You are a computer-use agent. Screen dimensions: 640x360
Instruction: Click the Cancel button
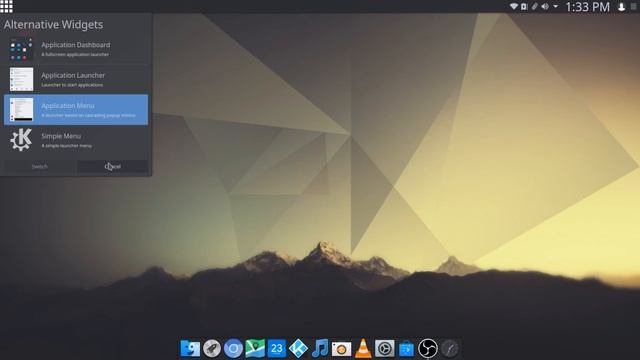click(x=113, y=167)
